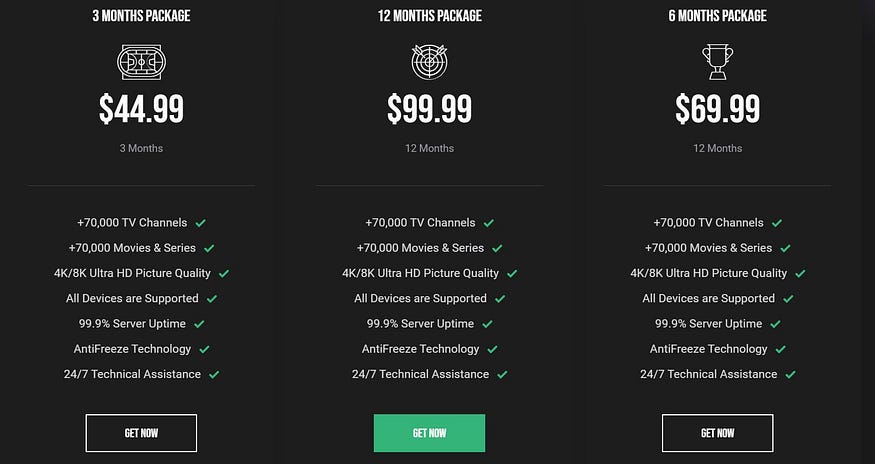The image size is (875, 464).
Task: Click the trophy cup icon above $69.99
Action: (x=717, y=62)
